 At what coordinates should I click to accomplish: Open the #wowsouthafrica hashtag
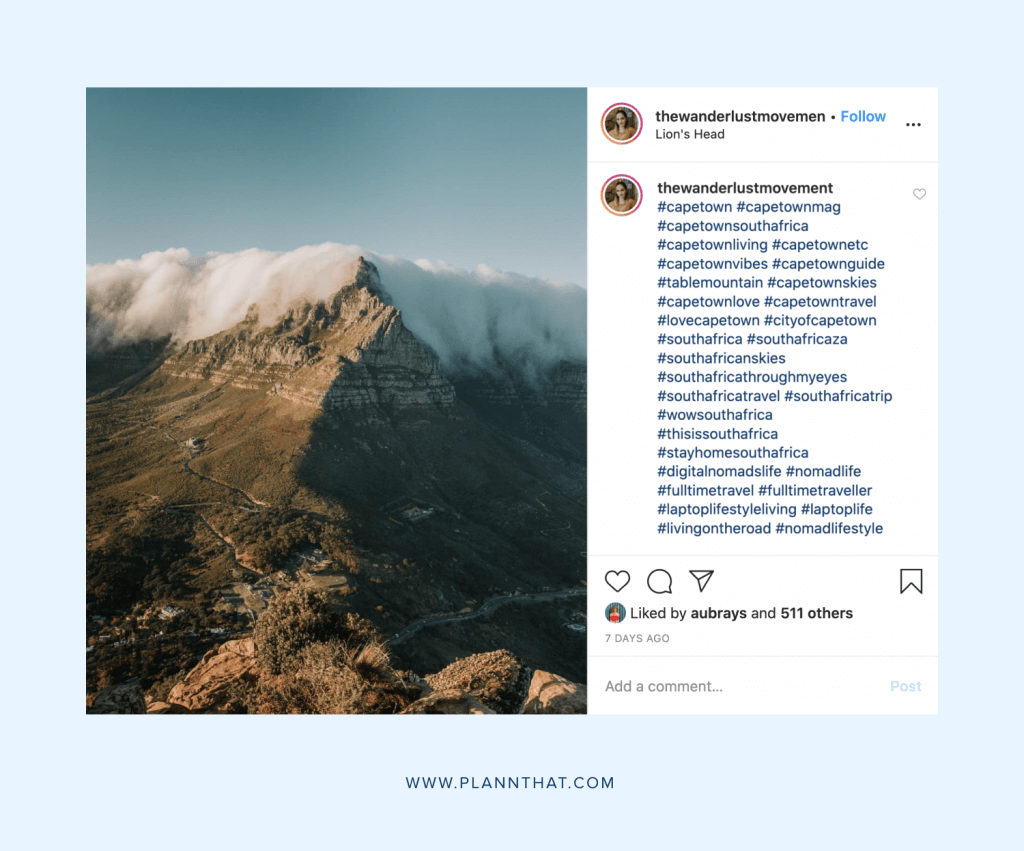(714, 415)
